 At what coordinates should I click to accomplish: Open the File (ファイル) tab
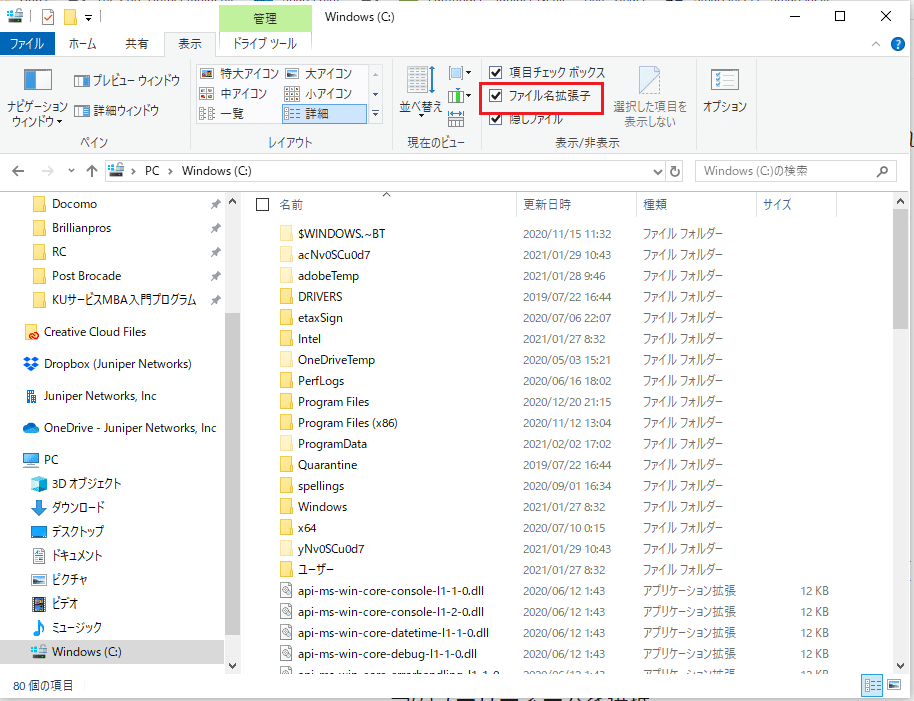coord(27,44)
